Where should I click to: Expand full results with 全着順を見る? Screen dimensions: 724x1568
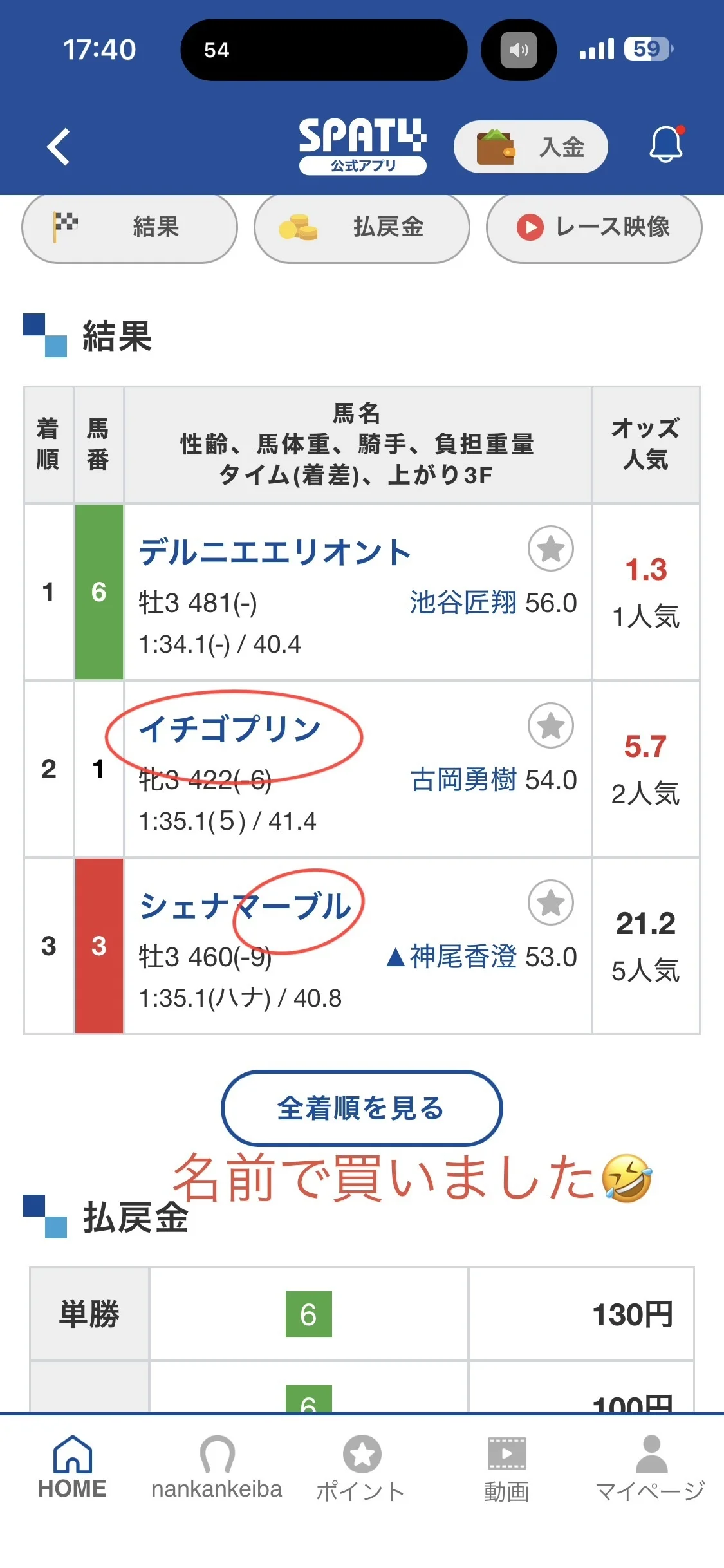coord(362,1108)
